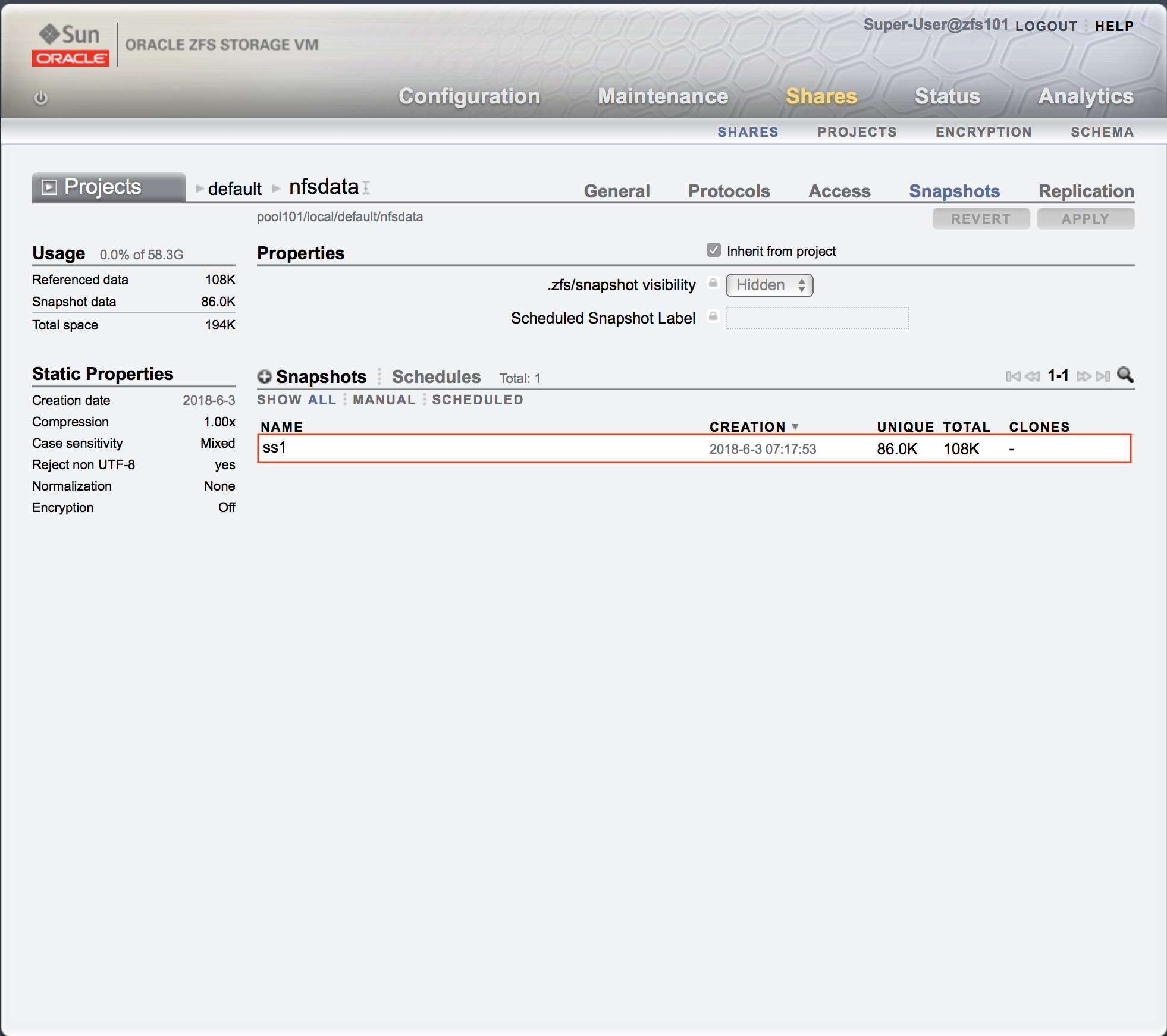Image resolution: width=1167 pixels, height=1036 pixels.
Task: Click the Scheduled Snapshot Label input field
Action: pos(817,318)
